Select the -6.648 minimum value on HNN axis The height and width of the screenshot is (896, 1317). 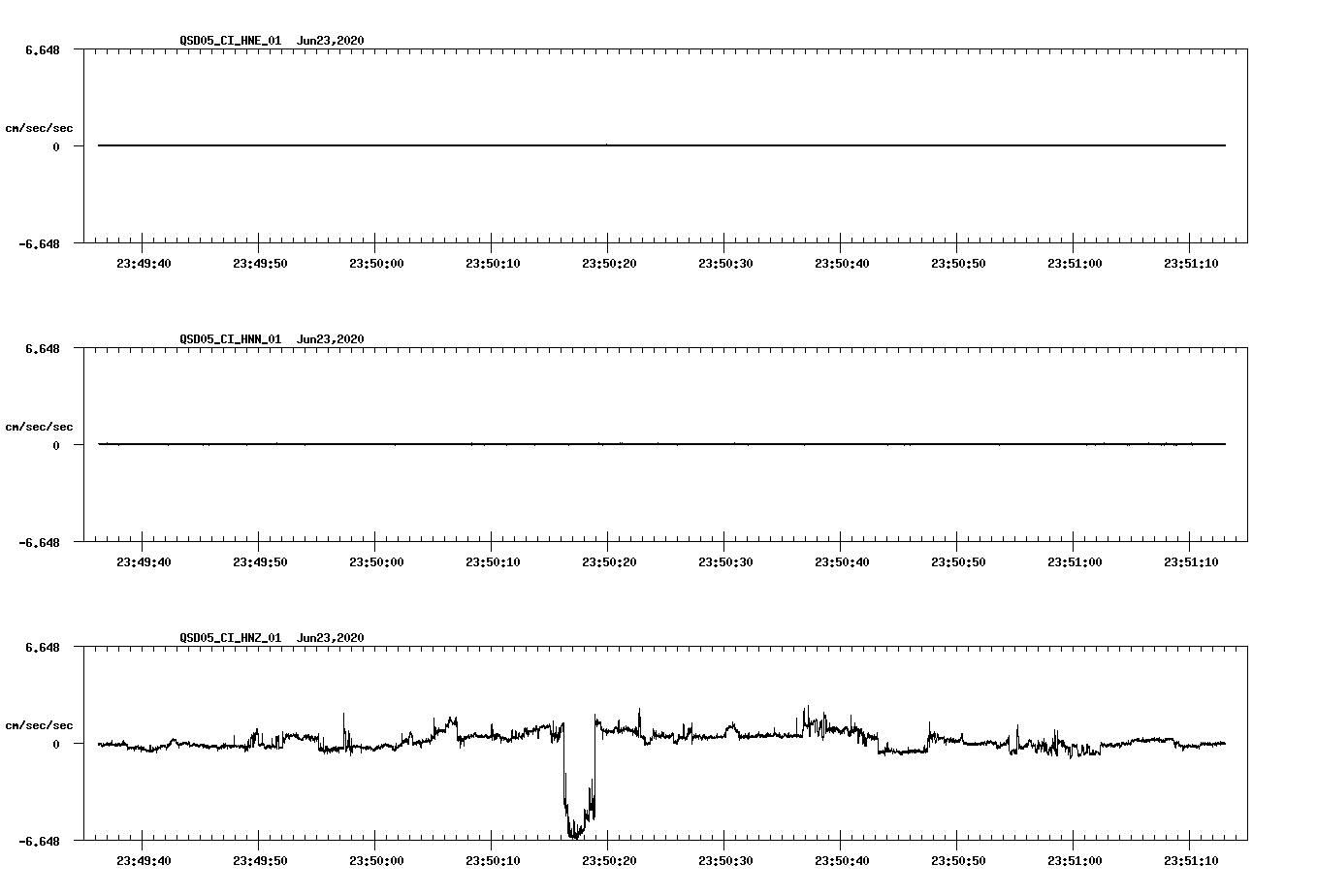pyautogui.click(x=39, y=543)
